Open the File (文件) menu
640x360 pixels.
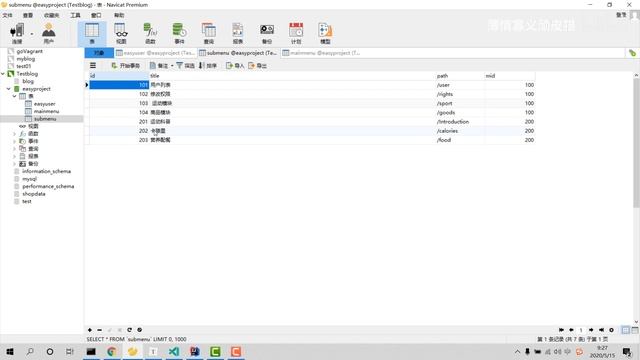pyautogui.click(x=7, y=15)
